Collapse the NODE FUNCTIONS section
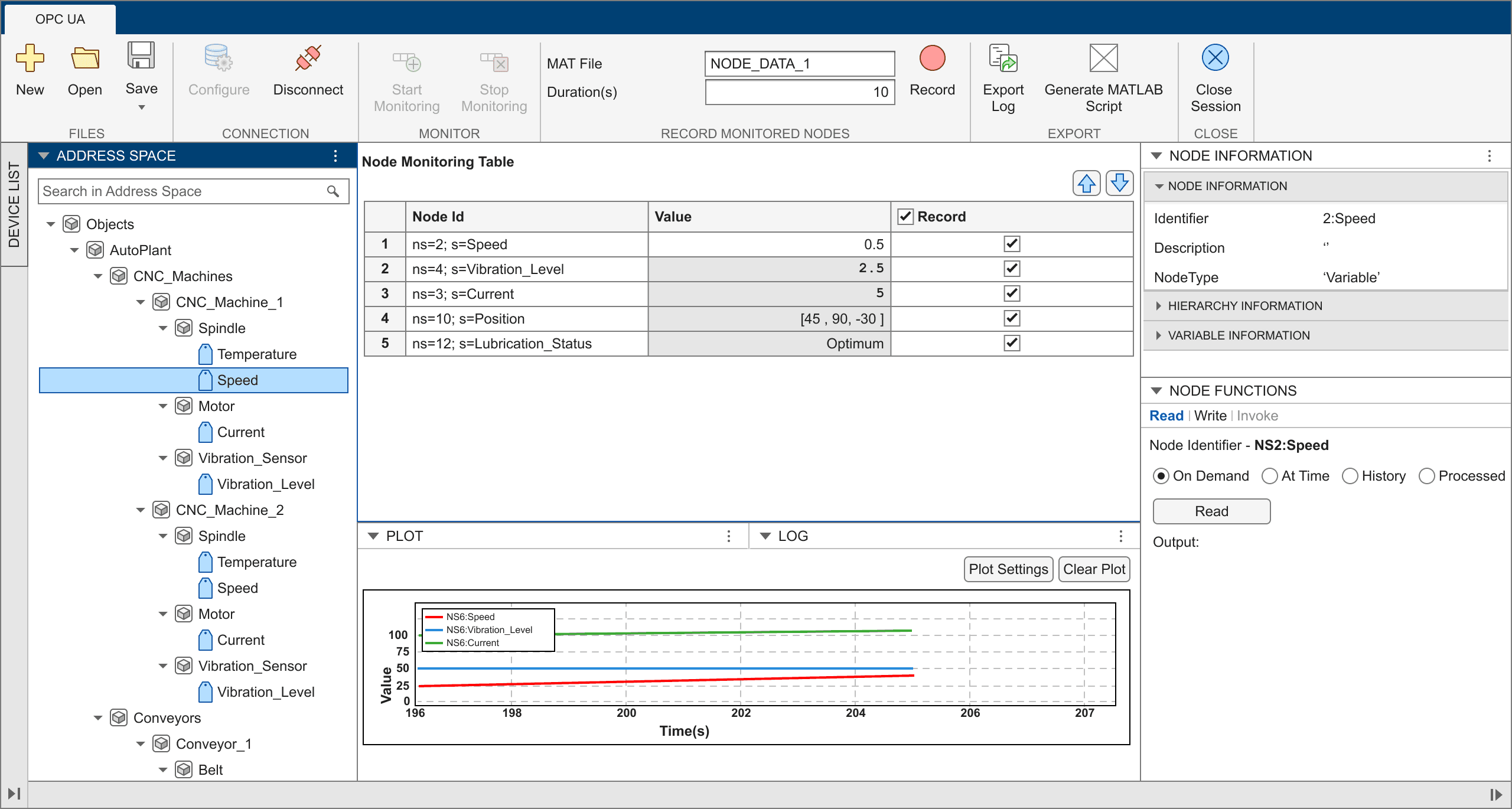Image resolution: width=1512 pixels, height=809 pixels. click(x=1156, y=391)
